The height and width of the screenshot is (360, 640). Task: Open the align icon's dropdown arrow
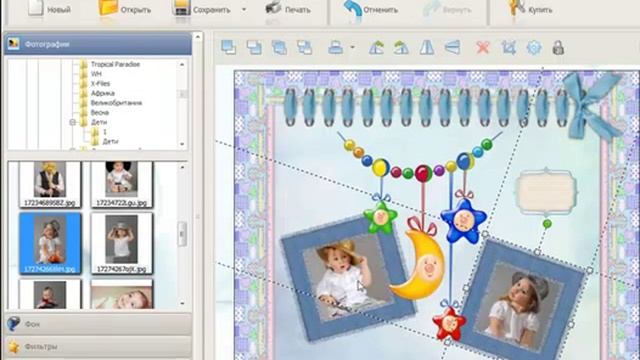click(x=353, y=47)
